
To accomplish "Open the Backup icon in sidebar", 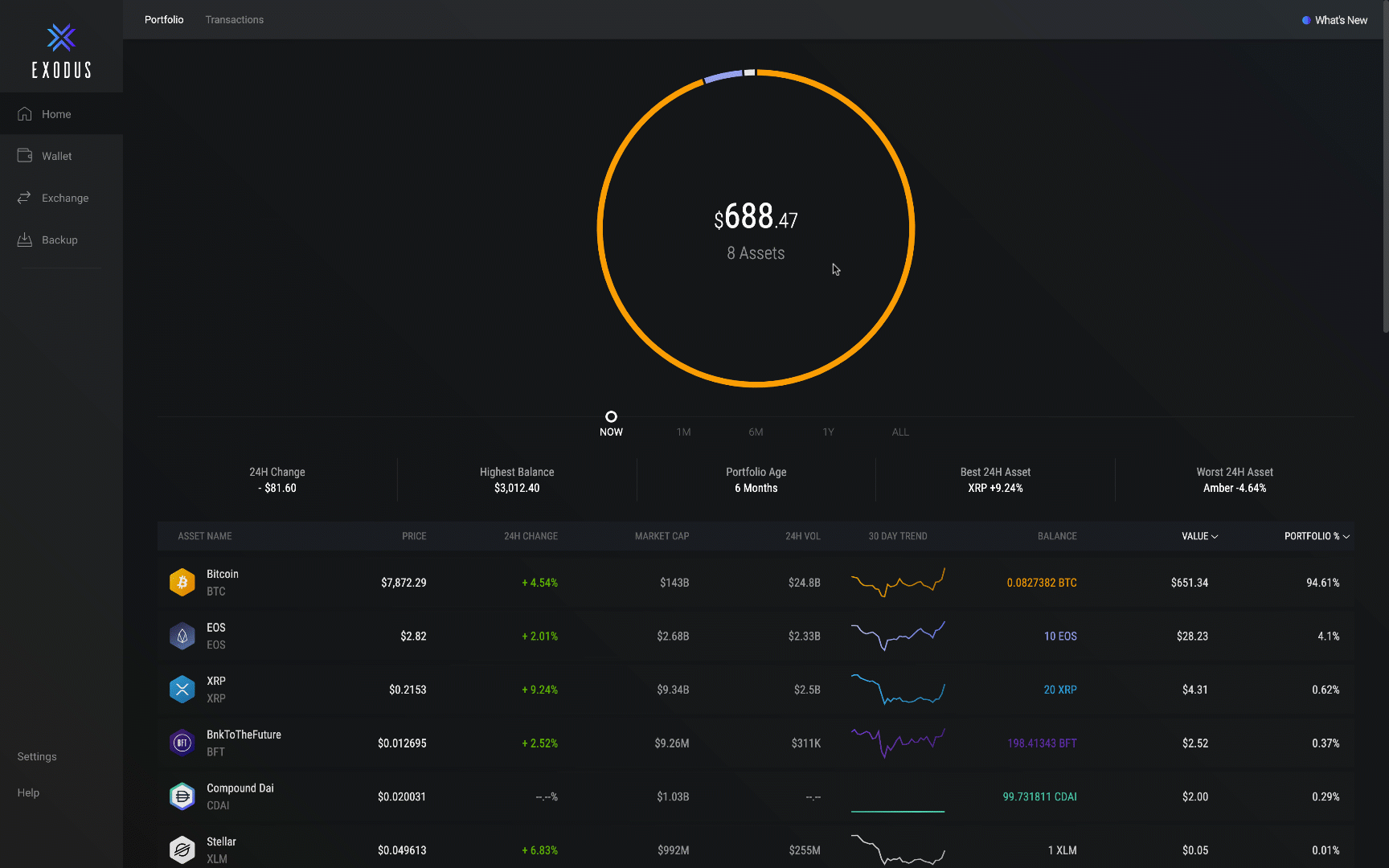I will pos(25,240).
